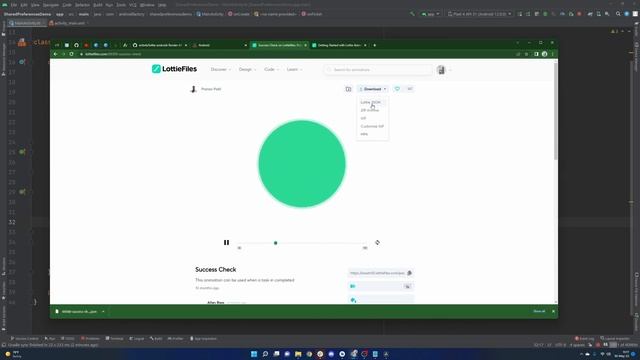This screenshot has height=360, width=640.
Task: Open Windows taskbar search
Action: tap(265, 354)
